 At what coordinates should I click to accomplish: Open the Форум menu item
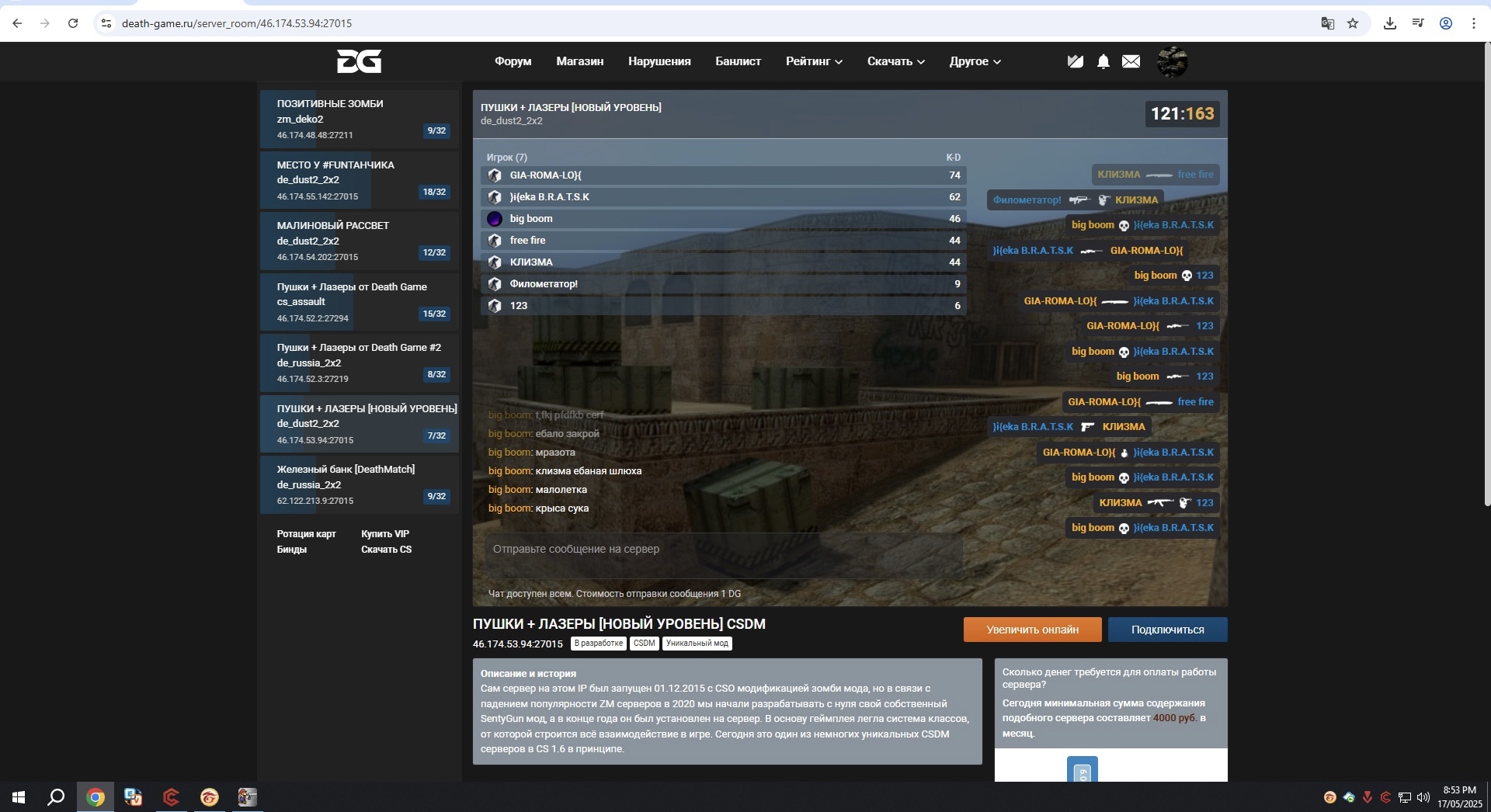point(513,61)
